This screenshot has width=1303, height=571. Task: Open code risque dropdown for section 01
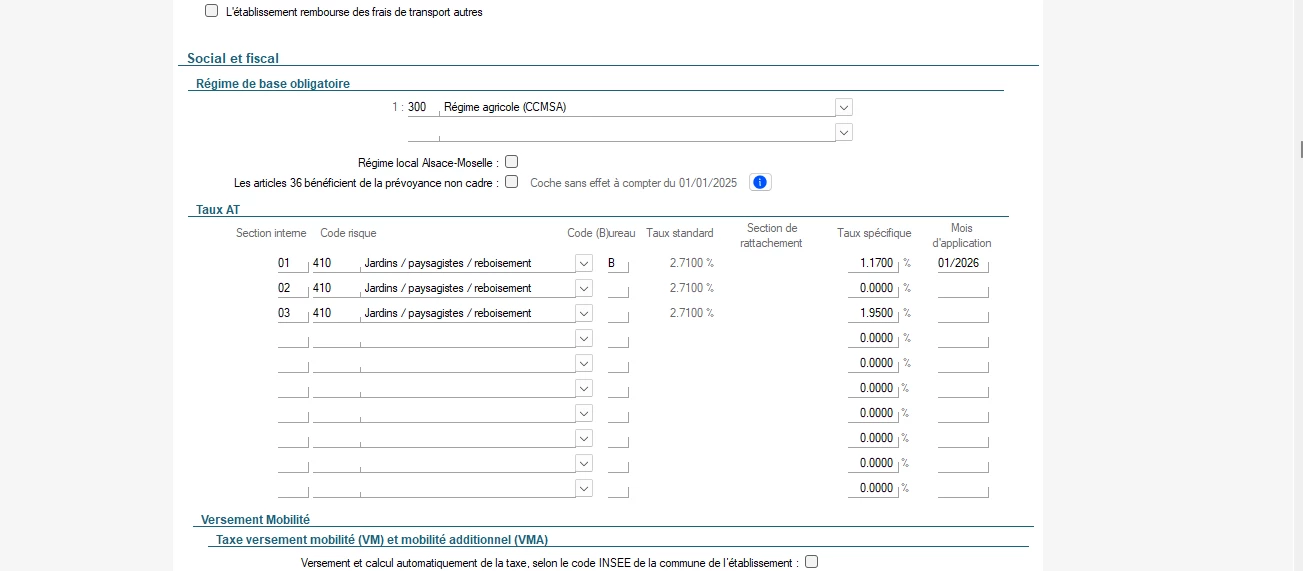point(584,263)
